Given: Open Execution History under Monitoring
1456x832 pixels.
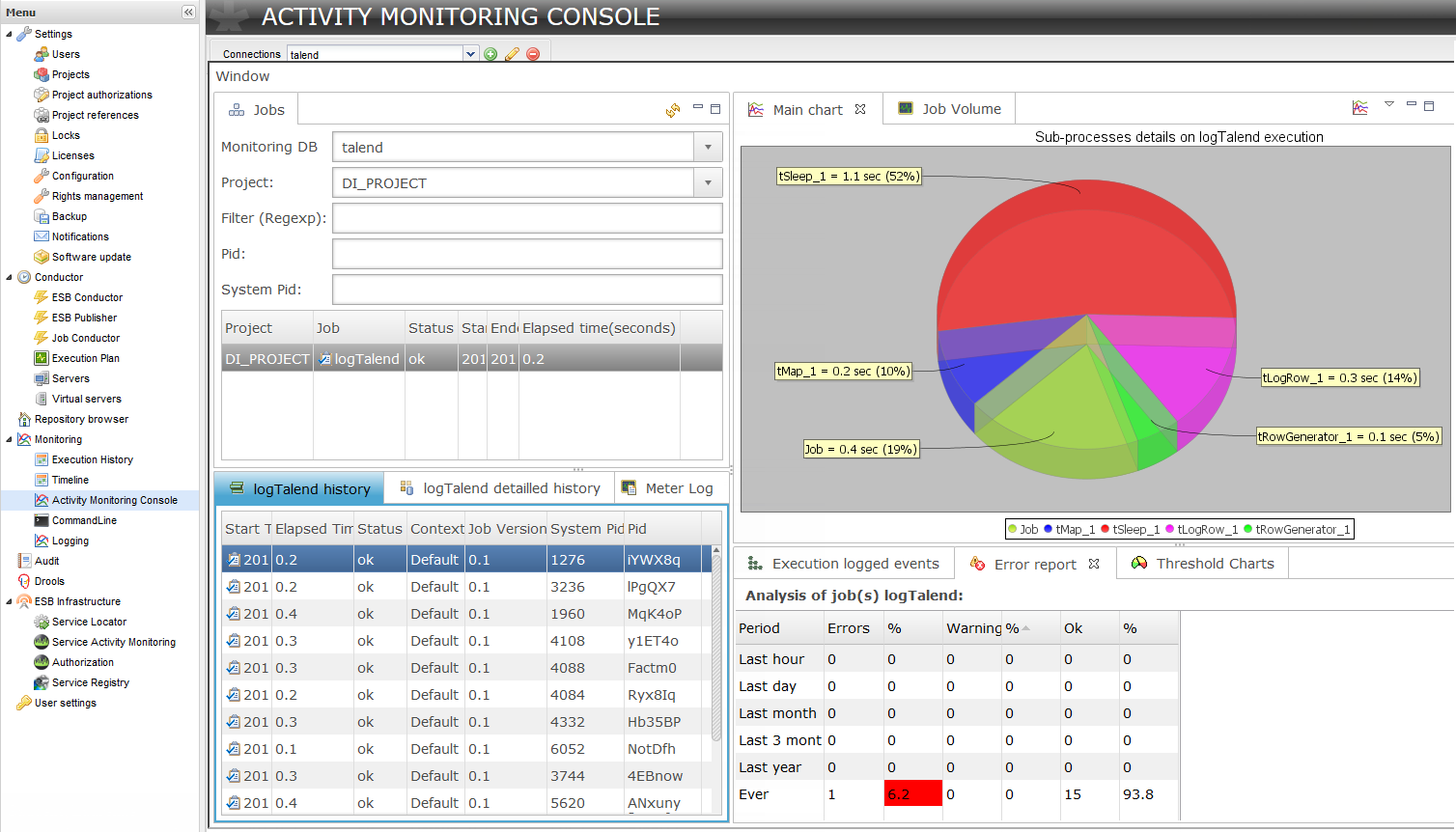Looking at the screenshot, I should pos(92,459).
